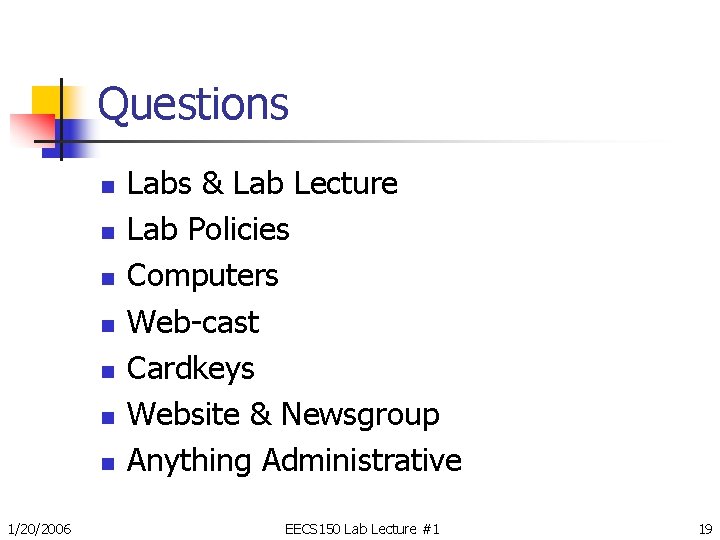
Task: Click the blue bullet beside Labs & Lab Lecture
Action: tap(108, 187)
